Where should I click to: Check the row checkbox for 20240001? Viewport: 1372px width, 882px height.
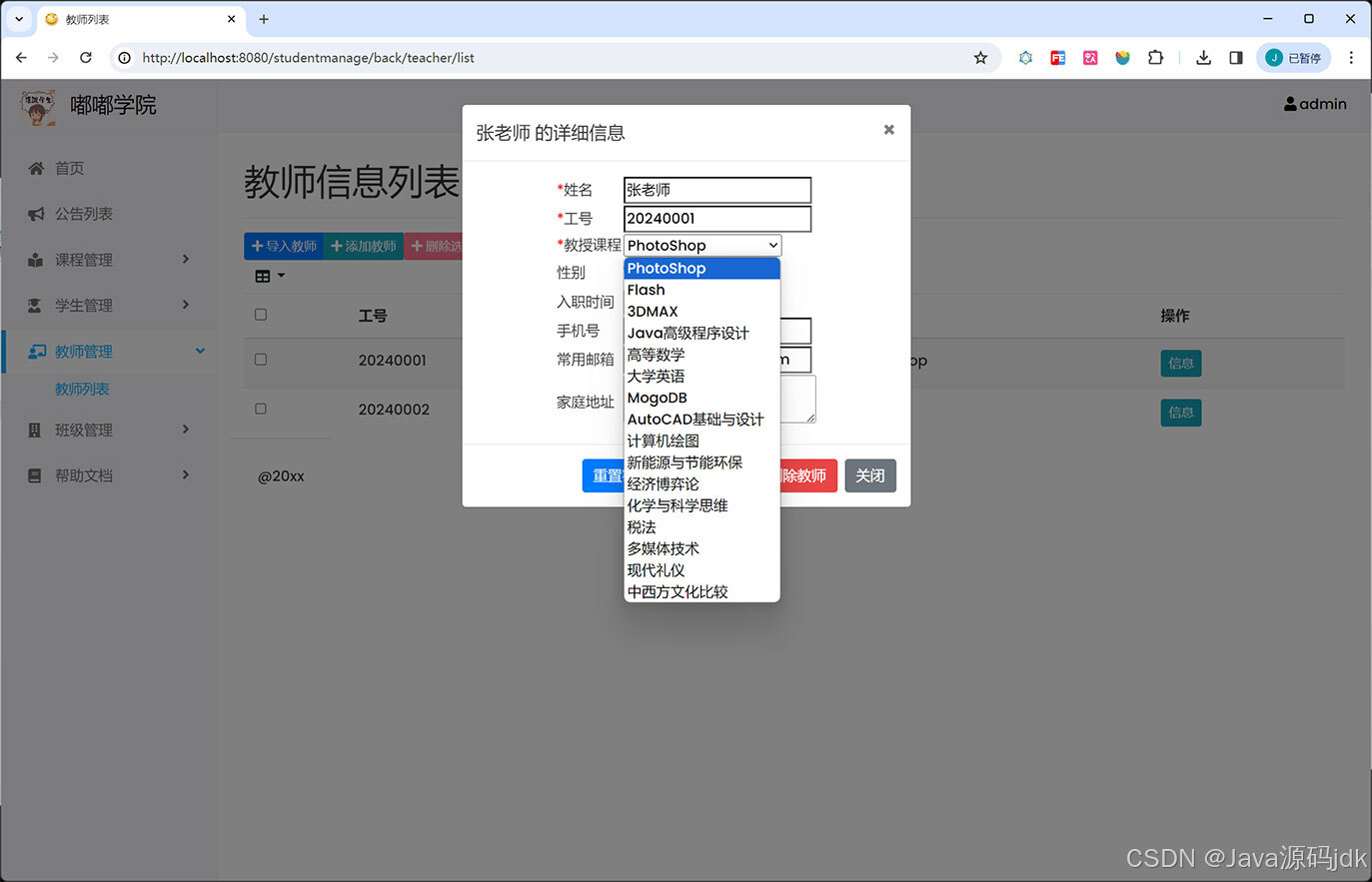(261, 360)
